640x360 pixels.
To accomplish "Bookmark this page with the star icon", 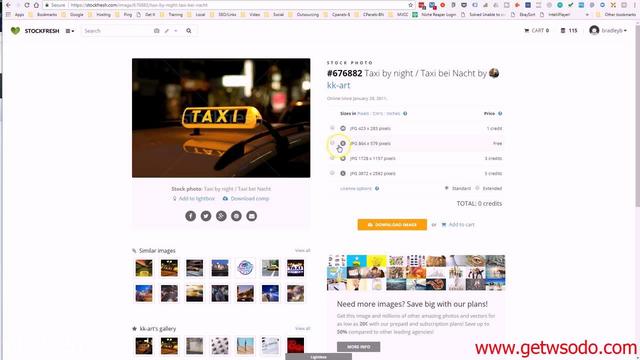I will 411,5.
